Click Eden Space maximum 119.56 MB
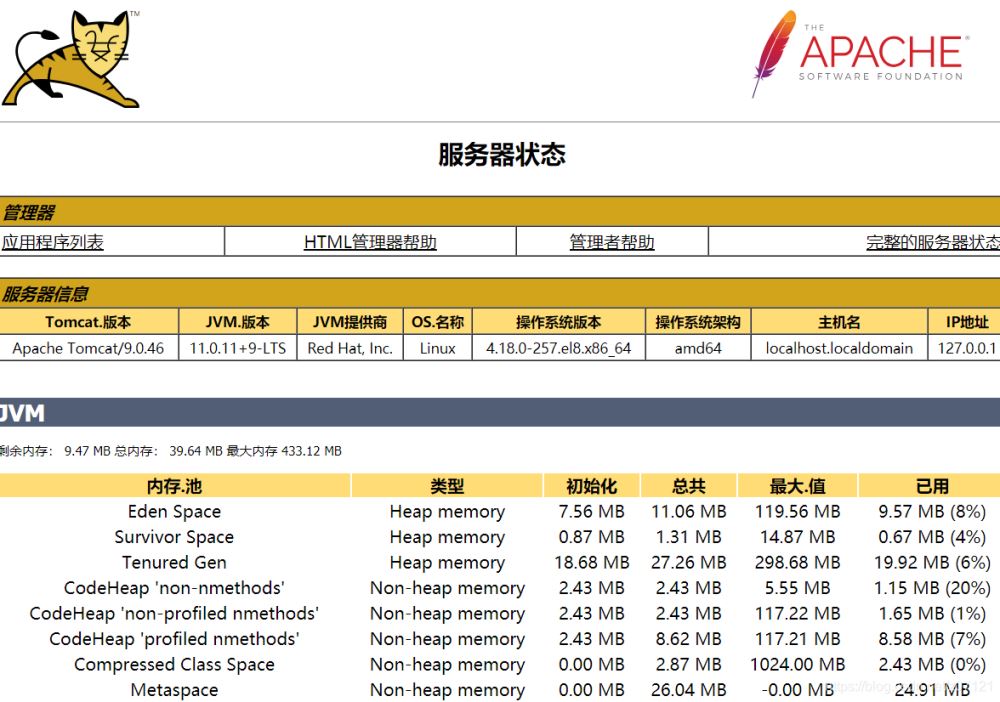 click(797, 511)
